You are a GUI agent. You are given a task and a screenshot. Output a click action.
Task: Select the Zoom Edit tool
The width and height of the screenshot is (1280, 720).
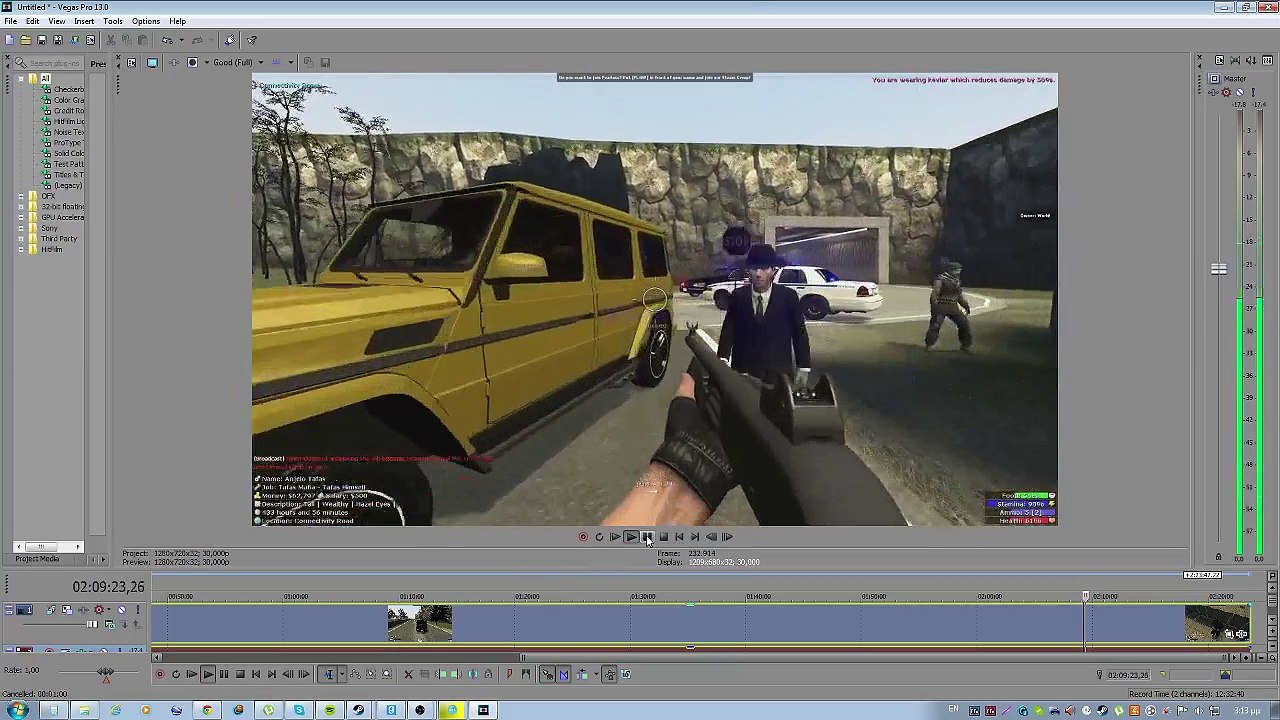pos(387,674)
